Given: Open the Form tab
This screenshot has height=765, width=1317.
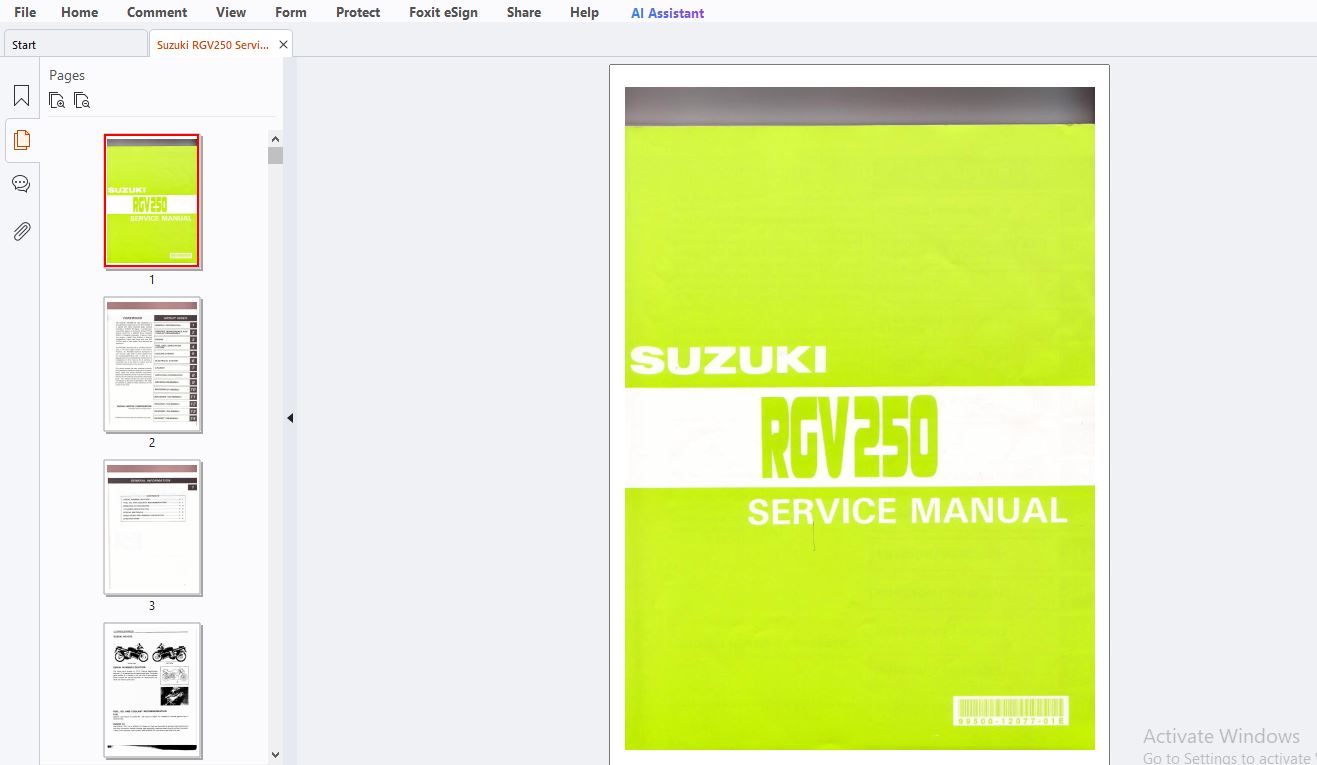Looking at the screenshot, I should (291, 12).
